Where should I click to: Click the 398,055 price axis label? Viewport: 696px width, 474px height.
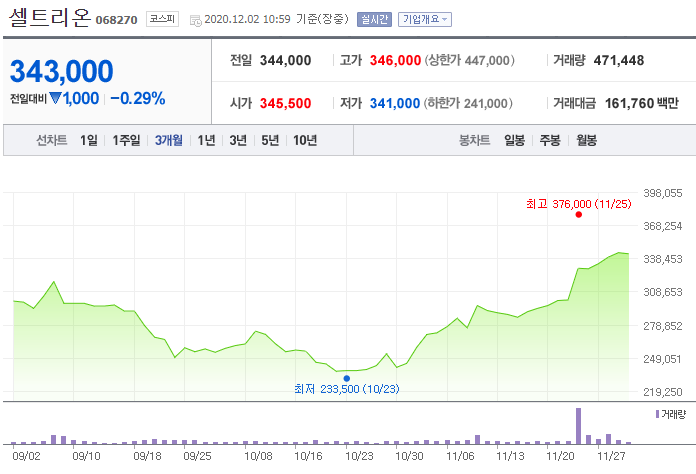coord(663,193)
